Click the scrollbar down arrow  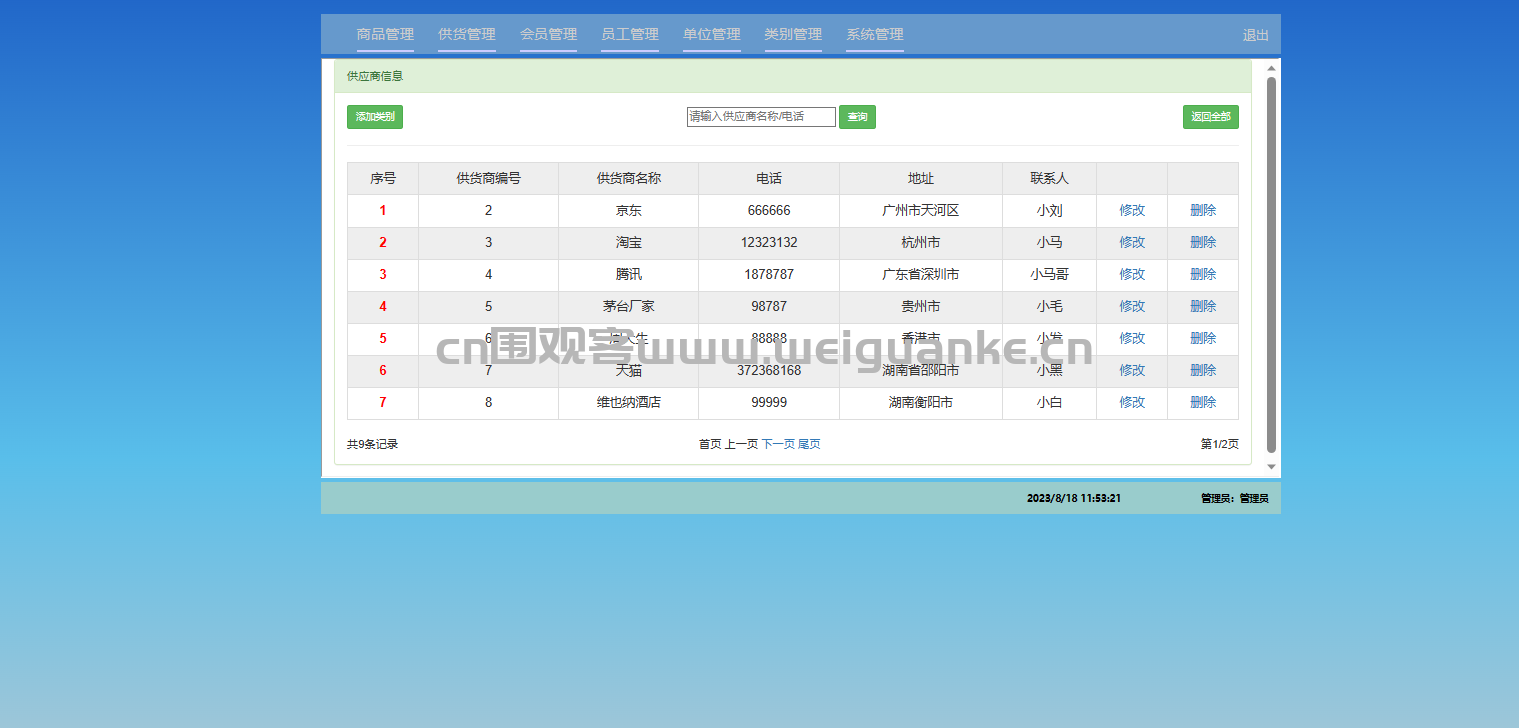1272,467
